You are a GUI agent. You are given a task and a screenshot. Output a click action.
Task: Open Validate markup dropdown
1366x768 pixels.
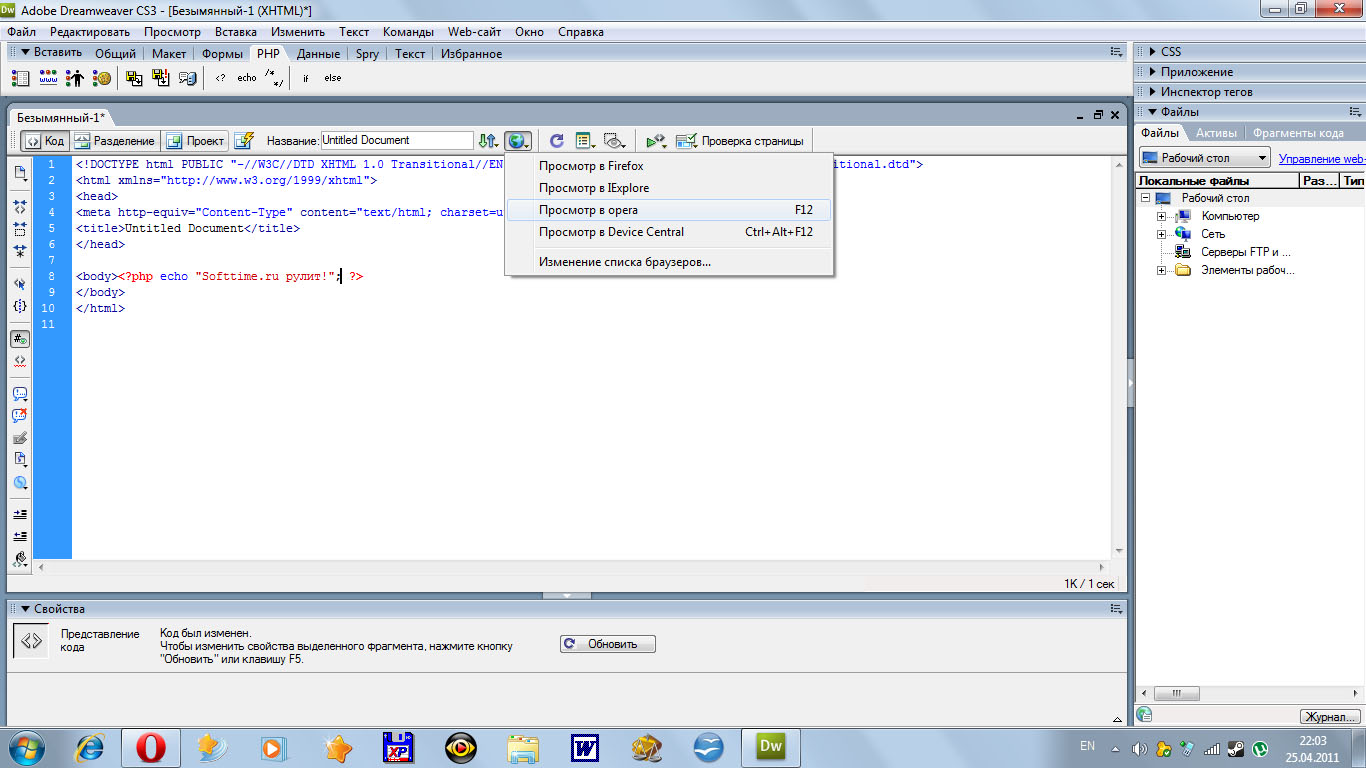click(656, 141)
